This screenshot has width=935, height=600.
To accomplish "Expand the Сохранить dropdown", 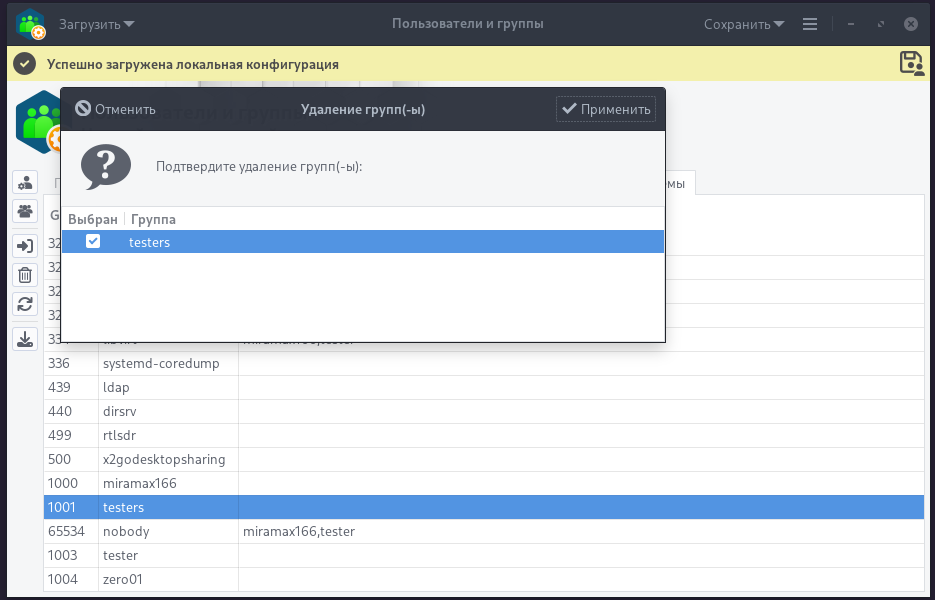I will 744,24.
